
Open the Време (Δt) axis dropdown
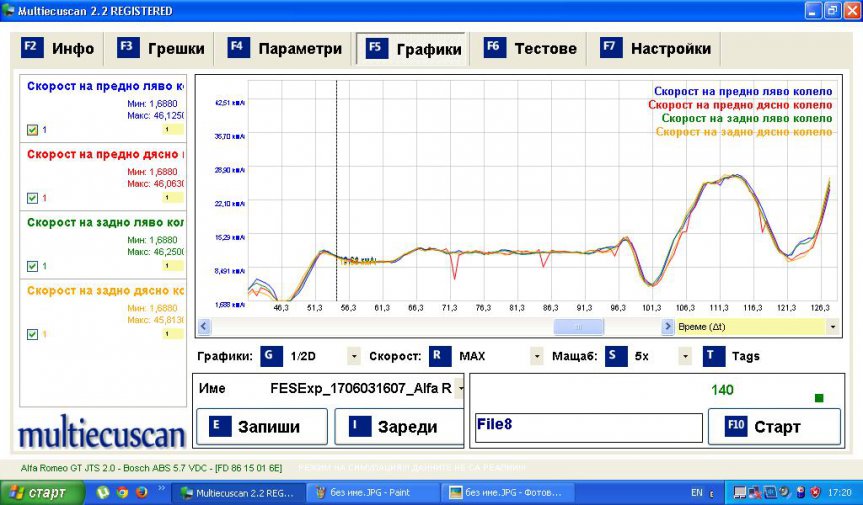[831, 326]
